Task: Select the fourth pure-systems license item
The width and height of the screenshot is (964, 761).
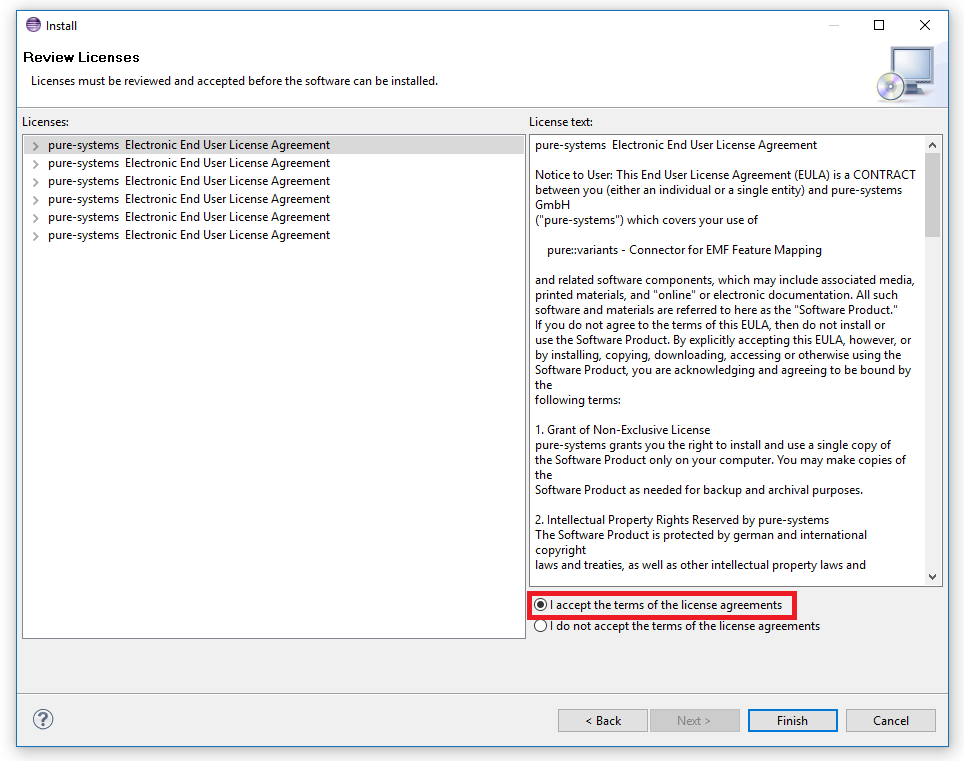Action: (188, 199)
